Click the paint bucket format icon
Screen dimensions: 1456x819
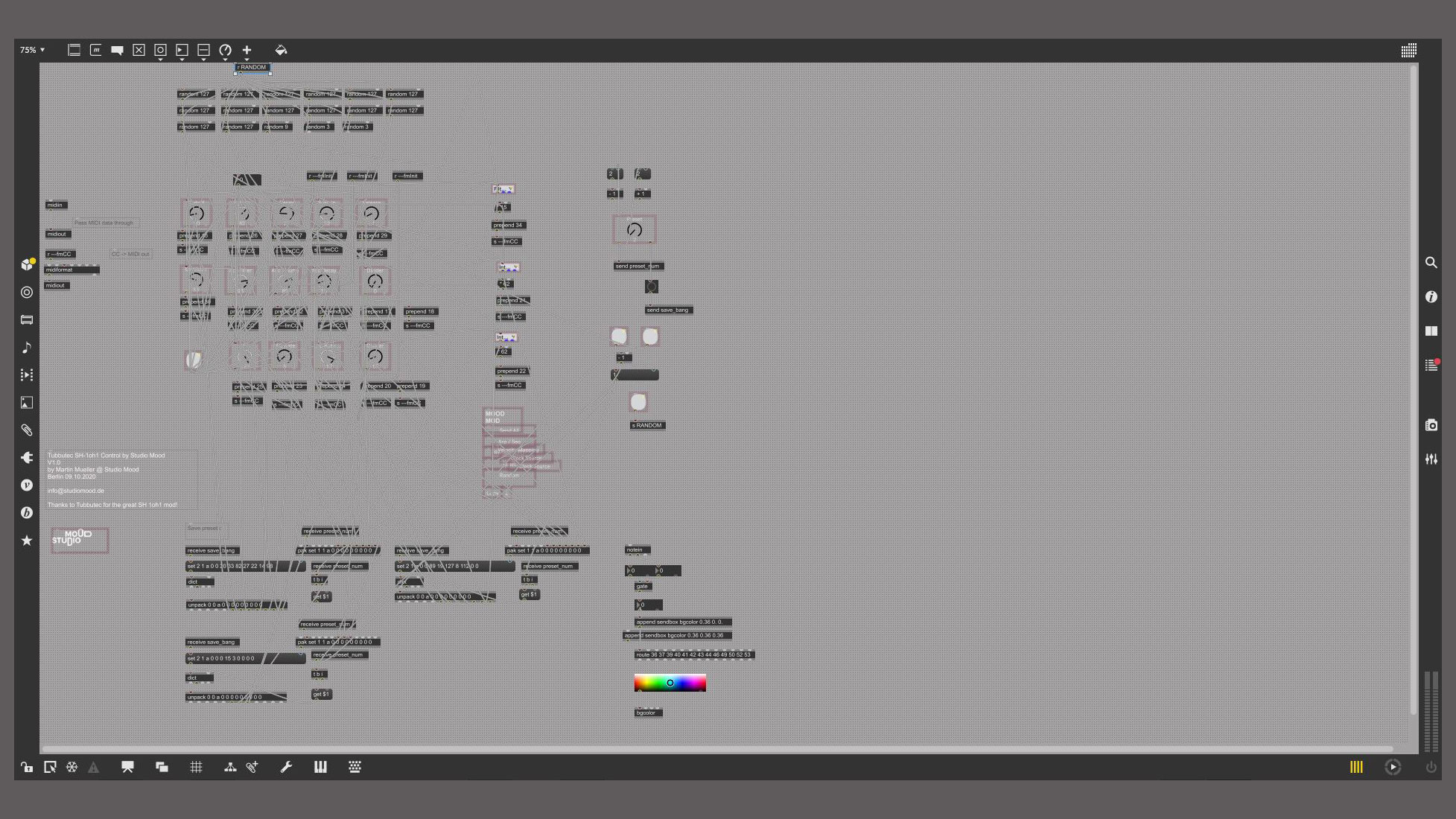tap(281, 50)
